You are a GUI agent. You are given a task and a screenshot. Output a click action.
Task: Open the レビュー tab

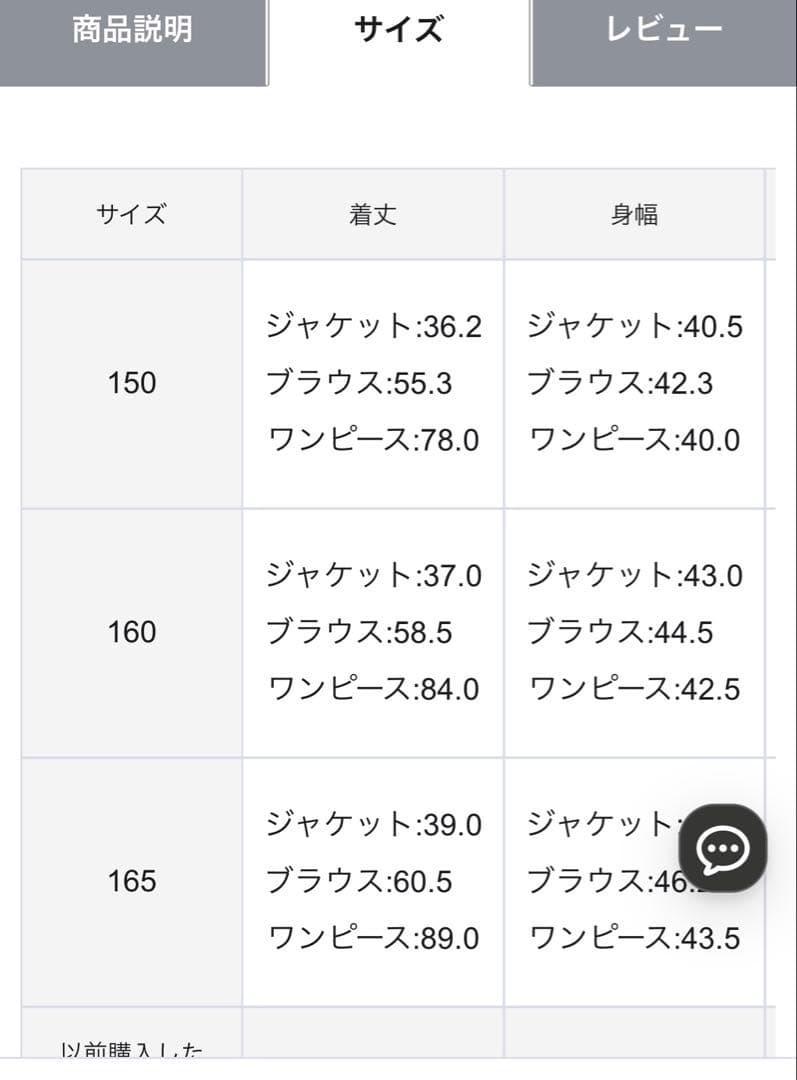(664, 30)
